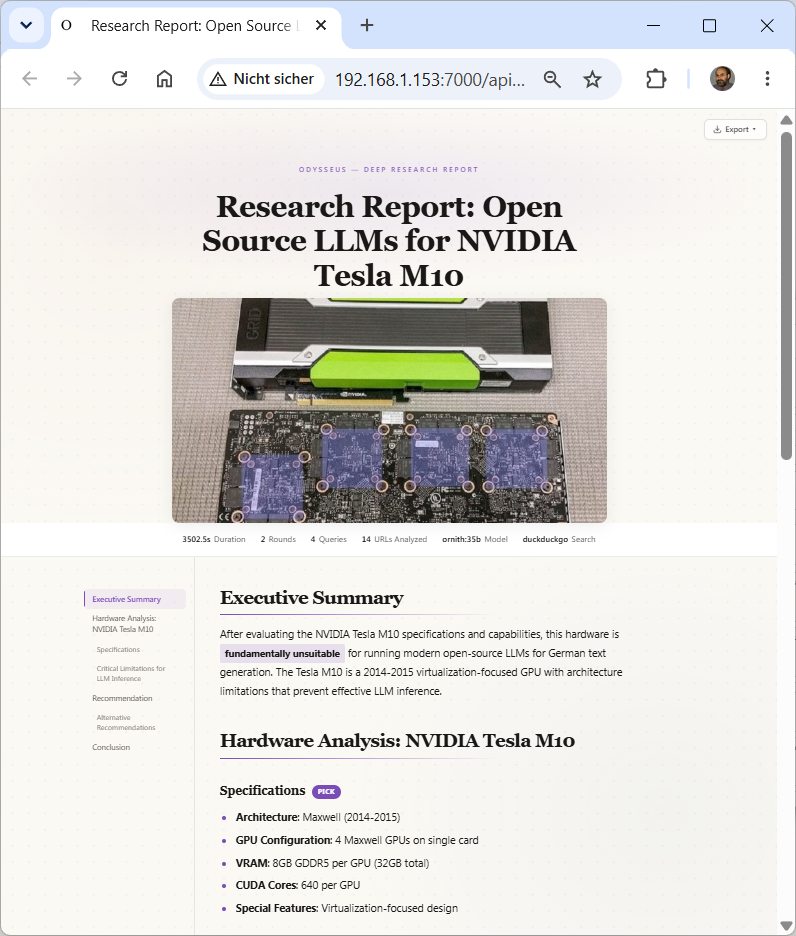796x936 pixels.
Task: Go forward to next page
Action: [74, 79]
